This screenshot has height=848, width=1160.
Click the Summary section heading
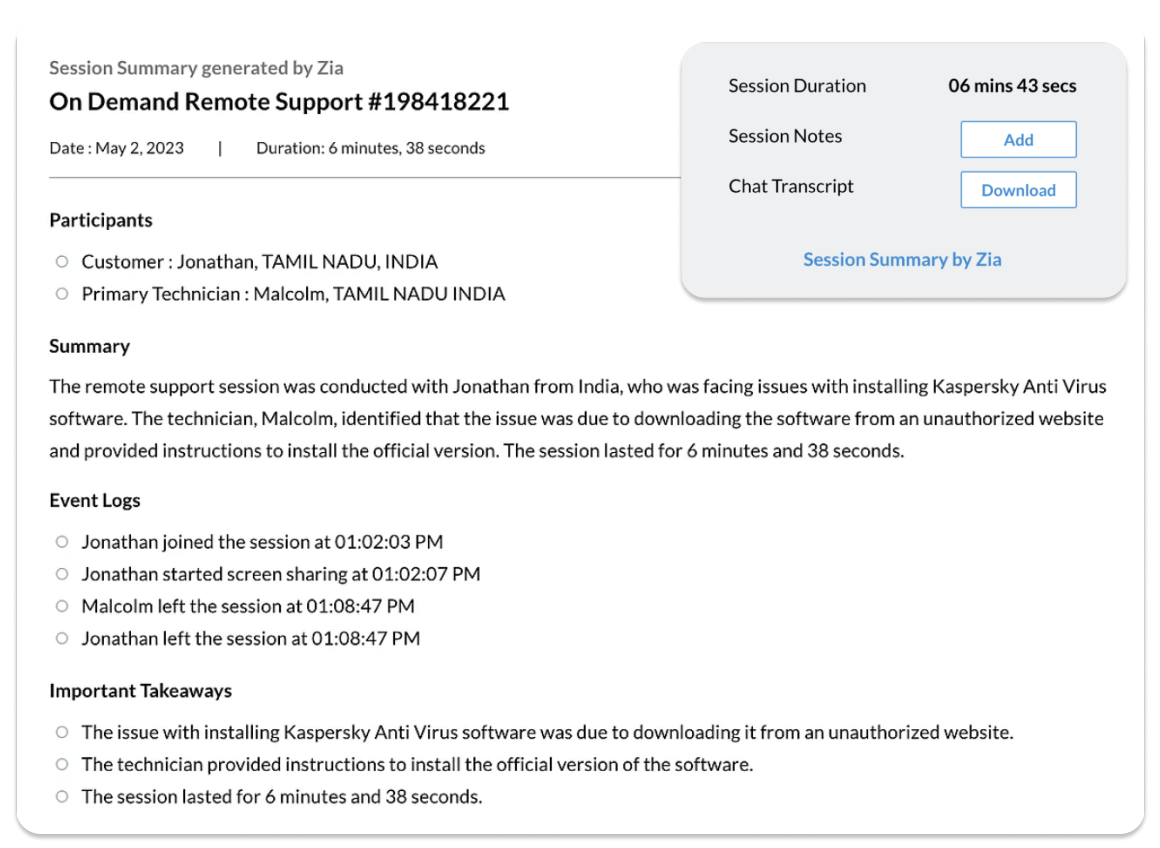pos(90,346)
